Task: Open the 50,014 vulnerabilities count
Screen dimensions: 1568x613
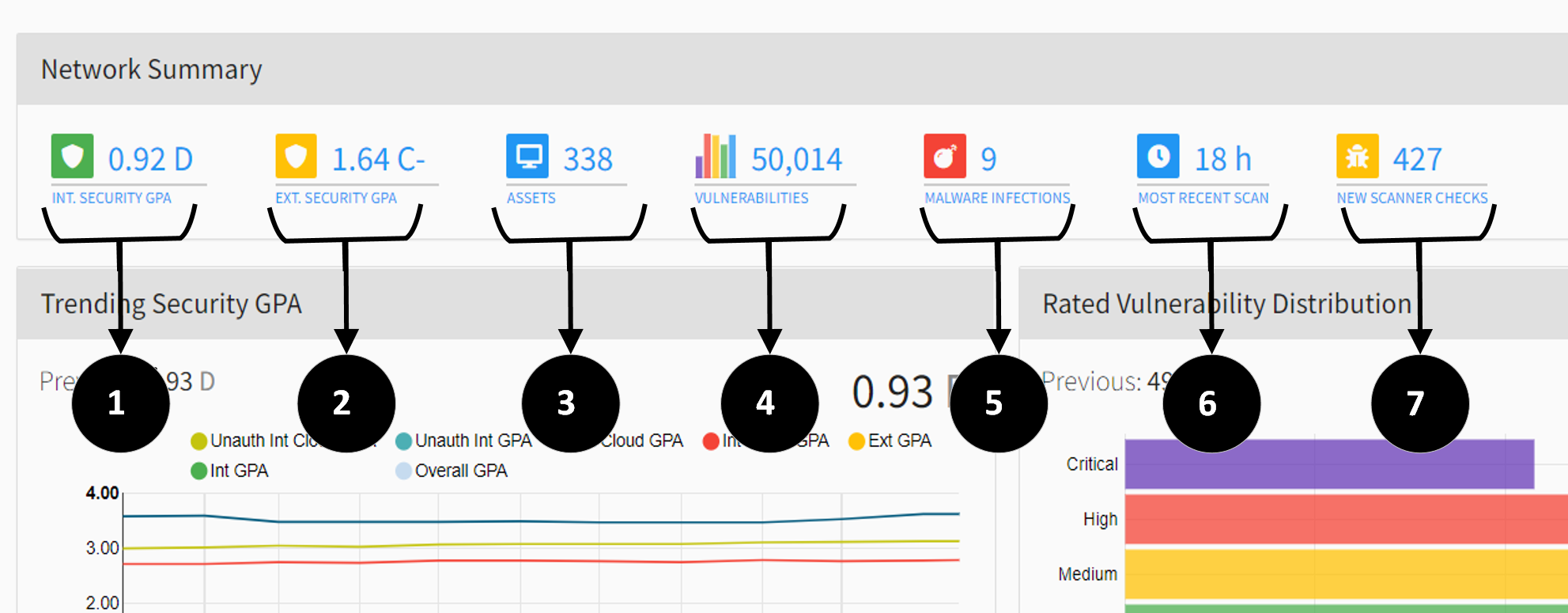Action: pos(796,160)
